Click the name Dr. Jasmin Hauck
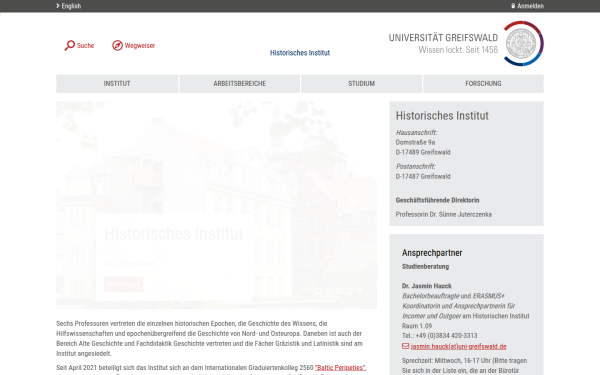The width and height of the screenshot is (600, 375). [x=427, y=286]
